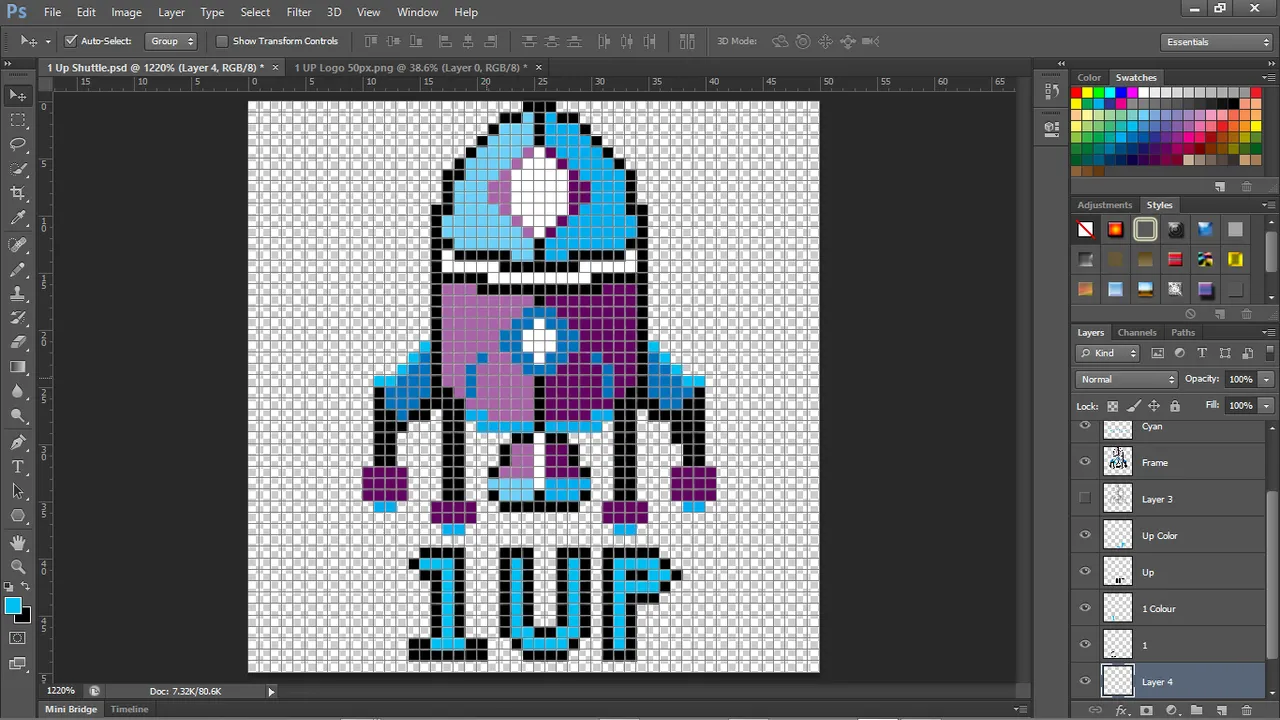Switch to the Channels tab

click(x=1137, y=332)
